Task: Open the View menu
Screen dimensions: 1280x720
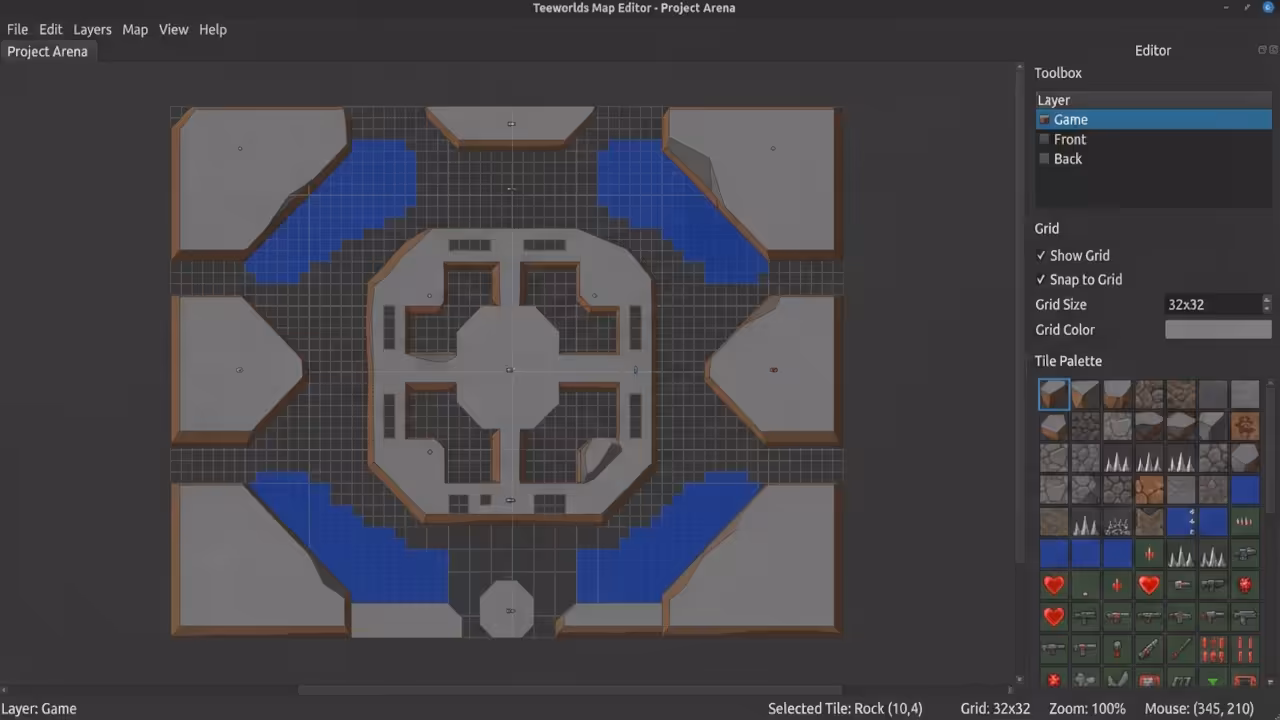Action: (x=173, y=29)
